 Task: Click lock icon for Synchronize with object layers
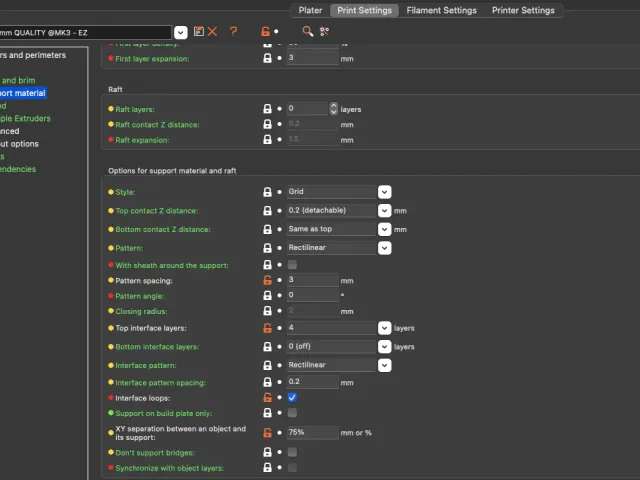[267, 468]
